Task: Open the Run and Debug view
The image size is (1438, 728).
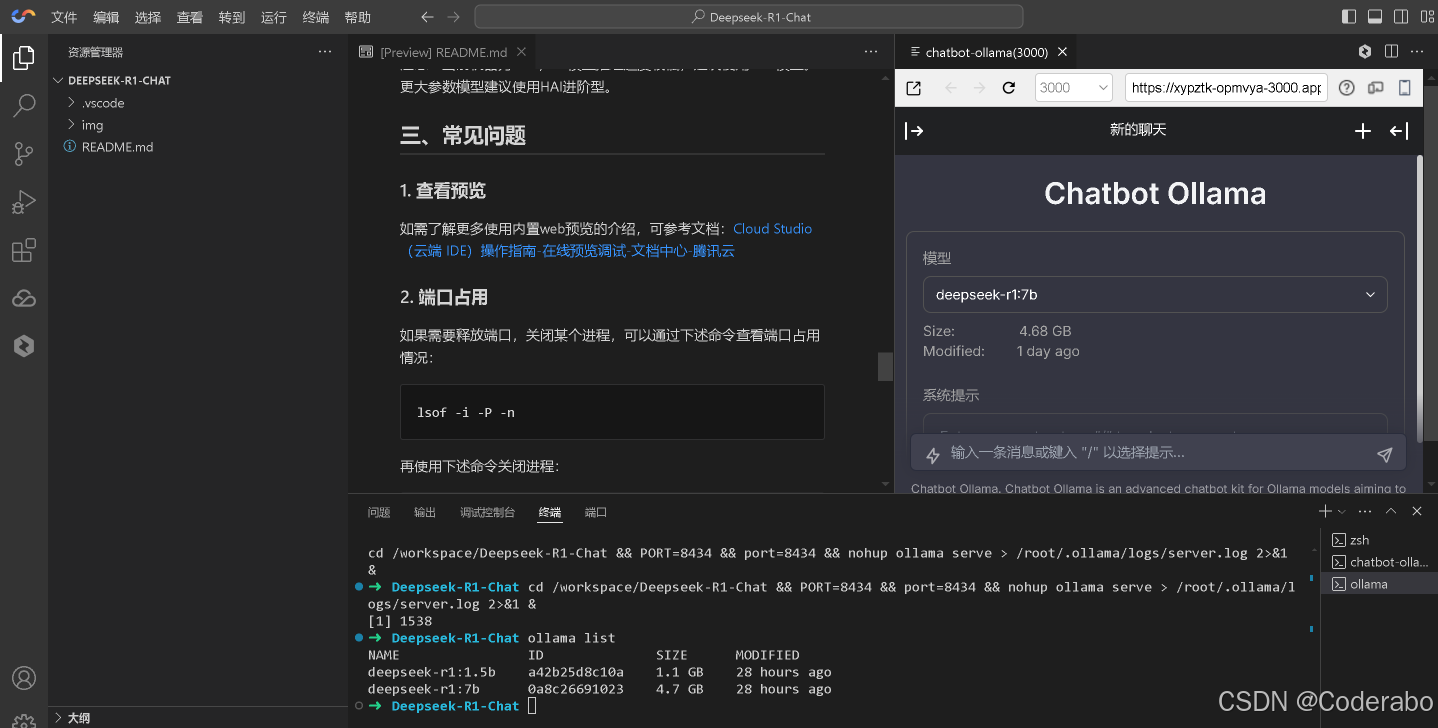Action: tap(24, 202)
